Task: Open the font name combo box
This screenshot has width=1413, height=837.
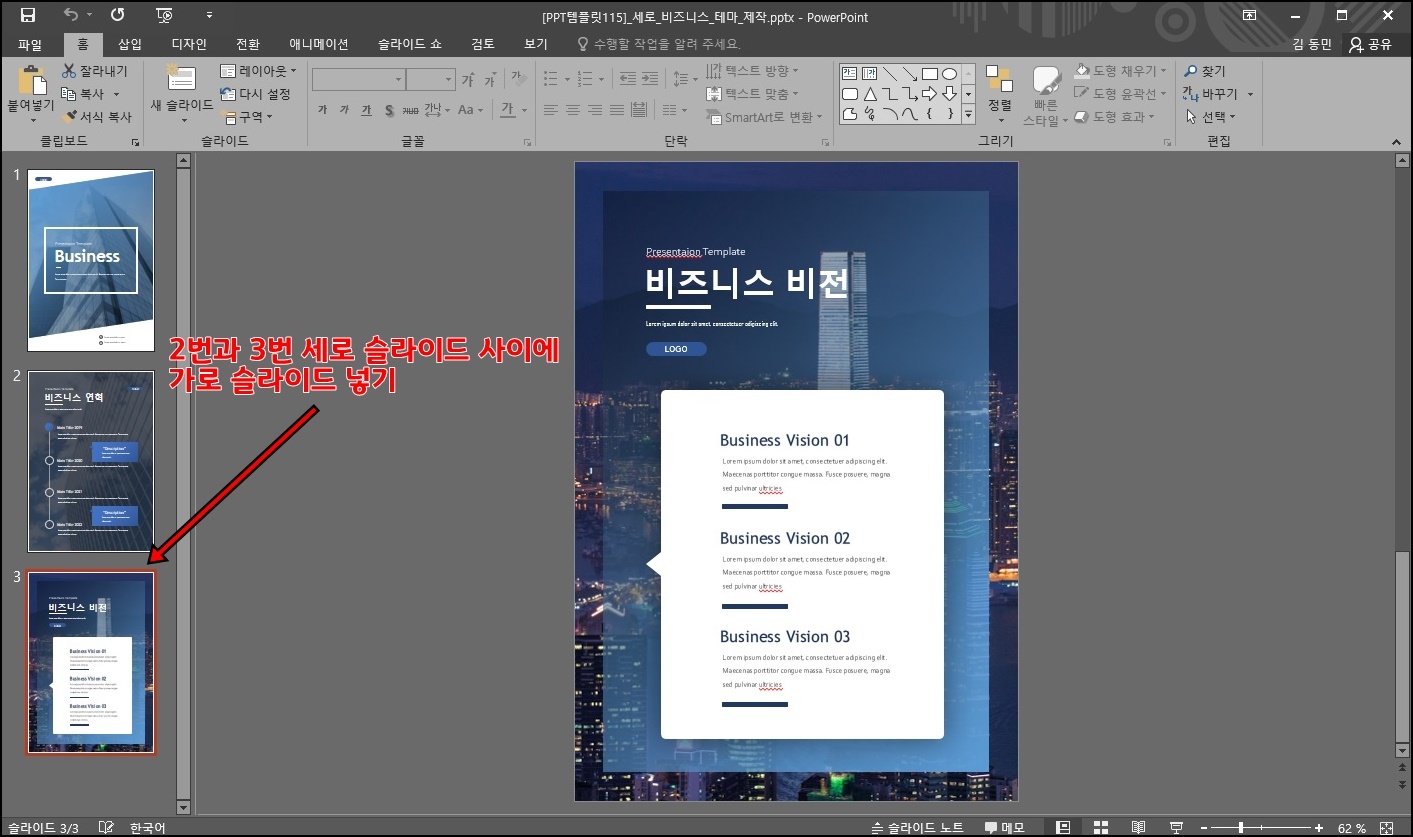Action: point(358,80)
